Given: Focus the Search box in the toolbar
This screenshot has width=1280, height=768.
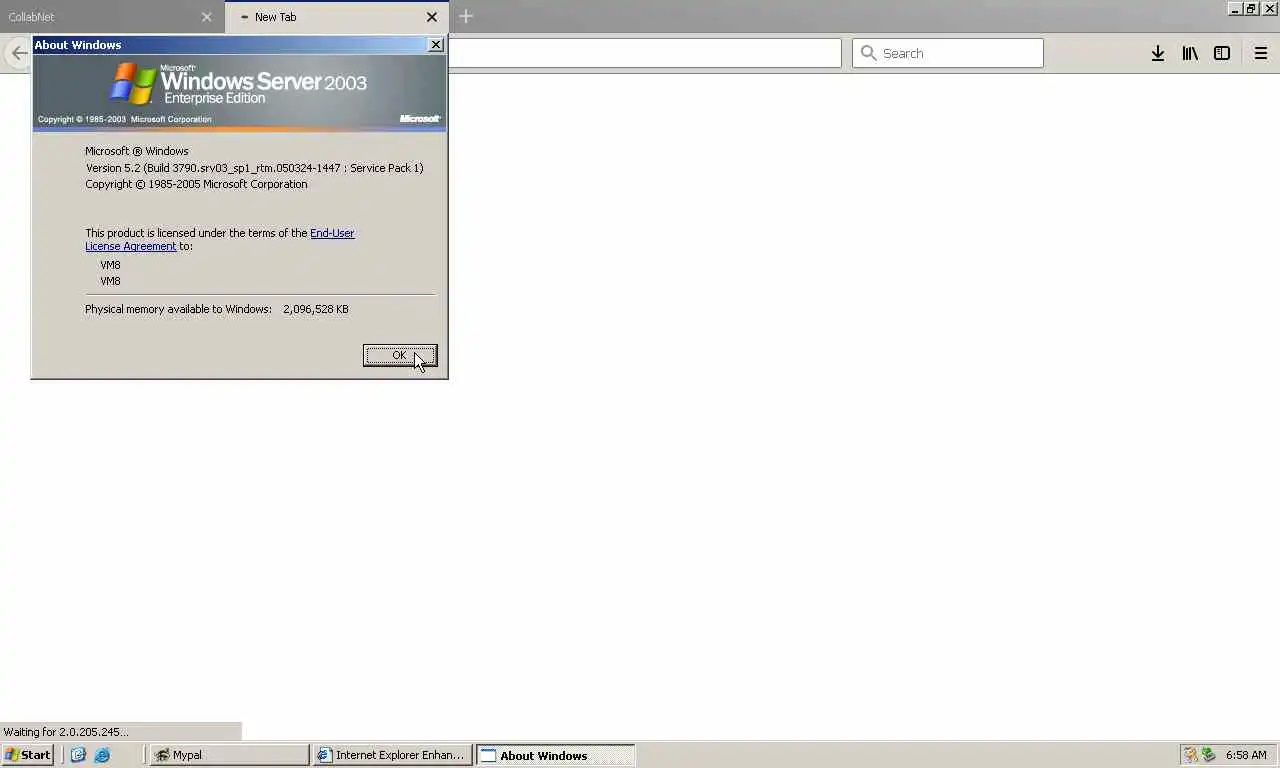Looking at the screenshot, I should coord(948,53).
